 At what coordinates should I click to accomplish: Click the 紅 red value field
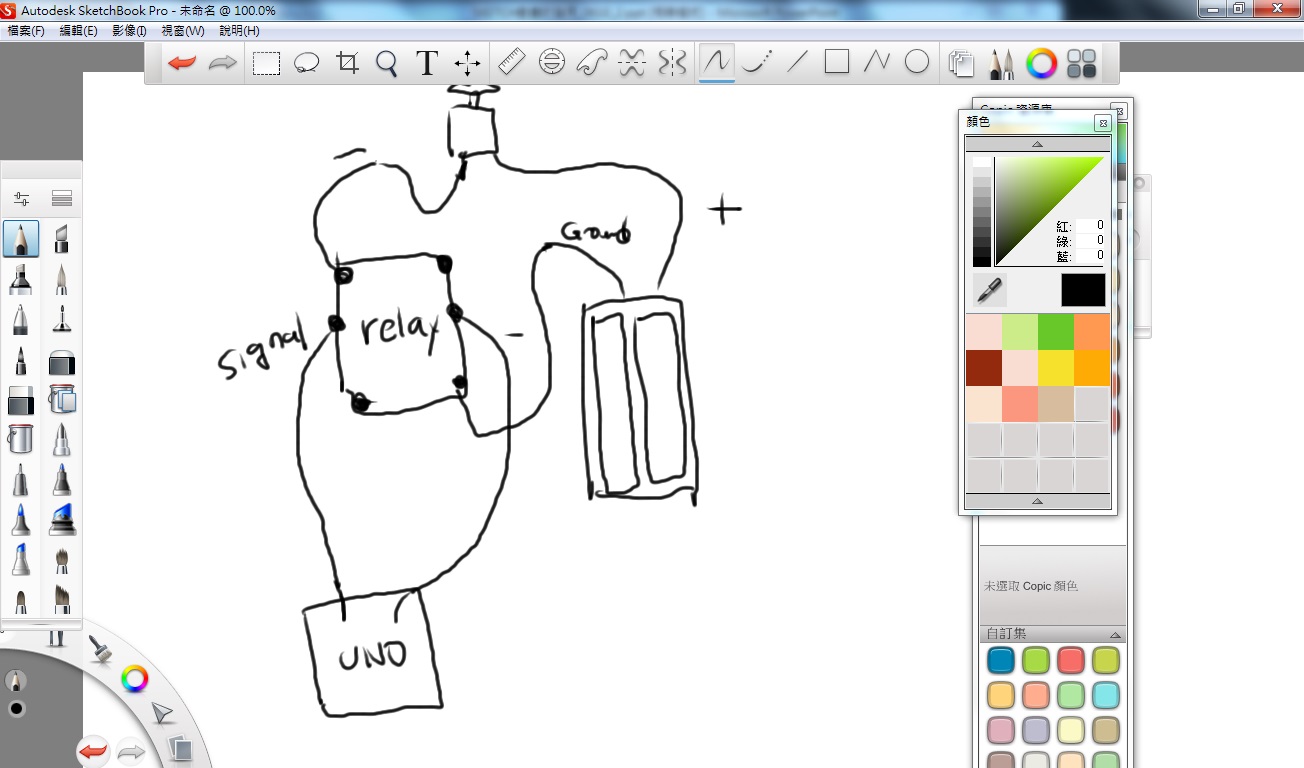pos(1091,226)
